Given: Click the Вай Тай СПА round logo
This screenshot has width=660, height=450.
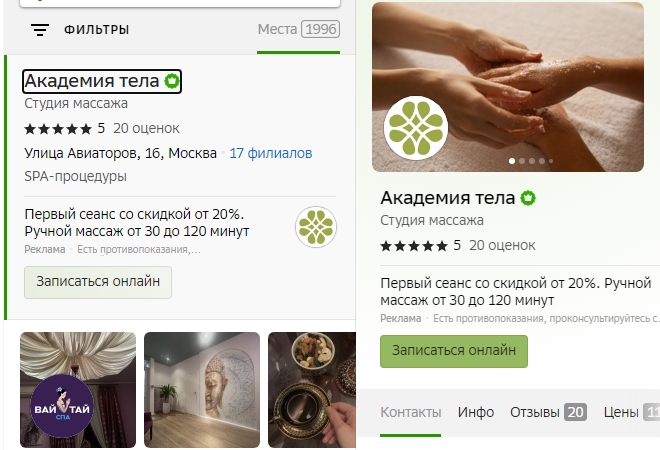Looking at the screenshot, I should pos(61,407).
